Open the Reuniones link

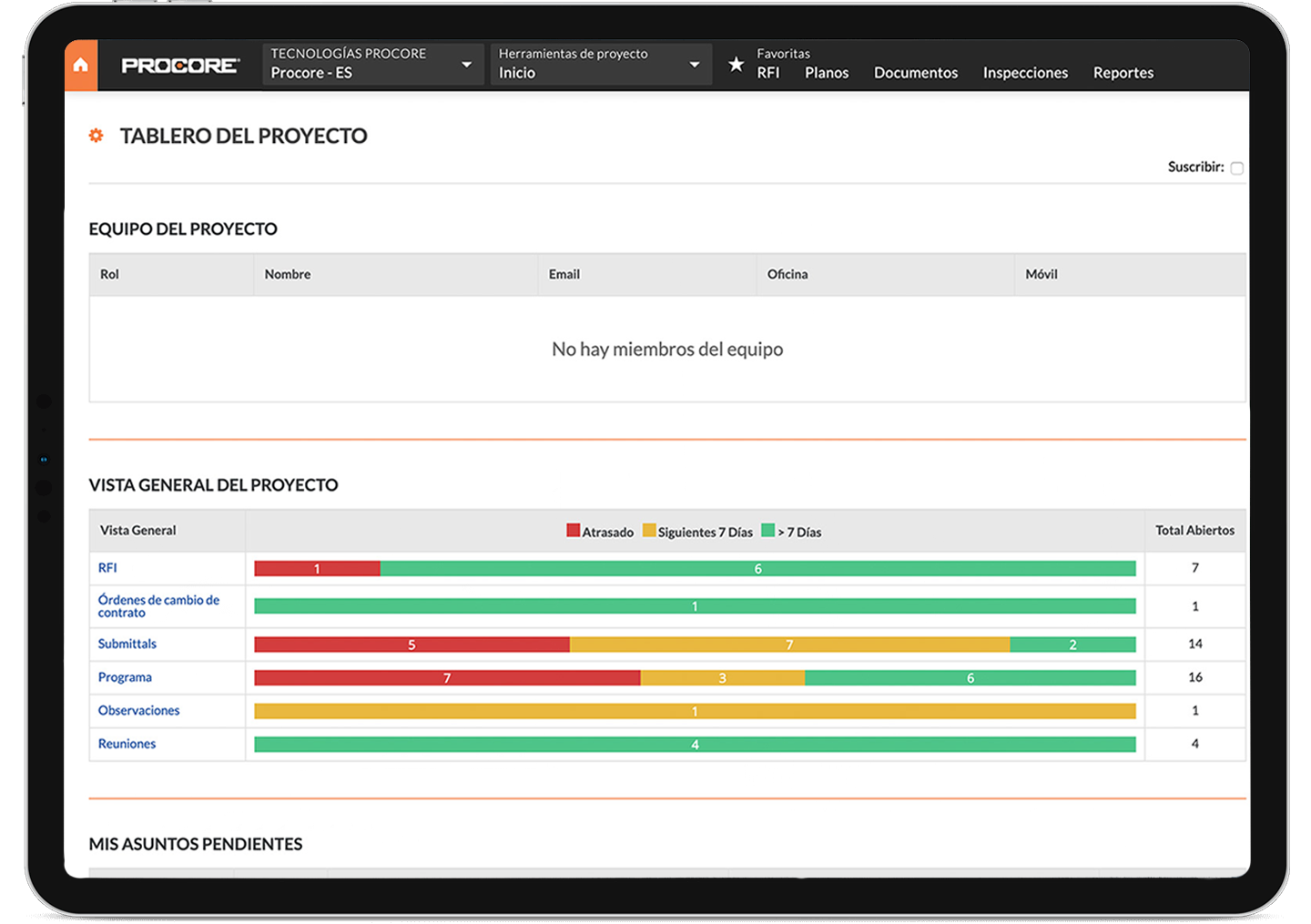(x=127, y=744)
